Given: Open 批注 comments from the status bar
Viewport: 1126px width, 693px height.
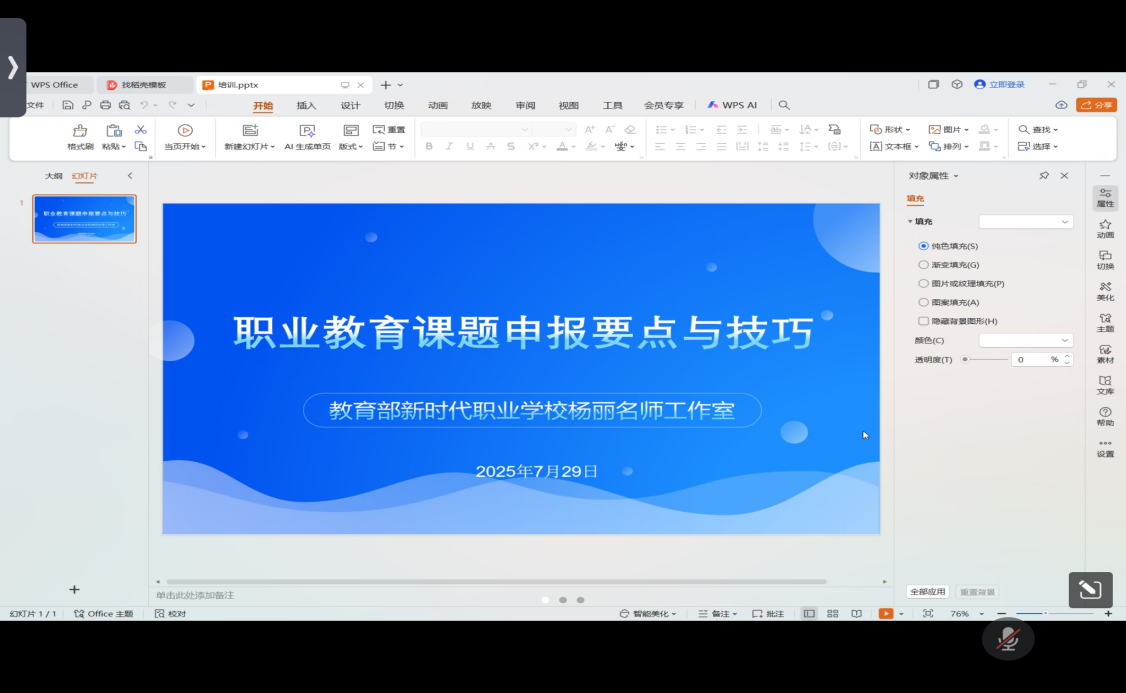Looking at the screenshot, I should (x=770, y=613).
